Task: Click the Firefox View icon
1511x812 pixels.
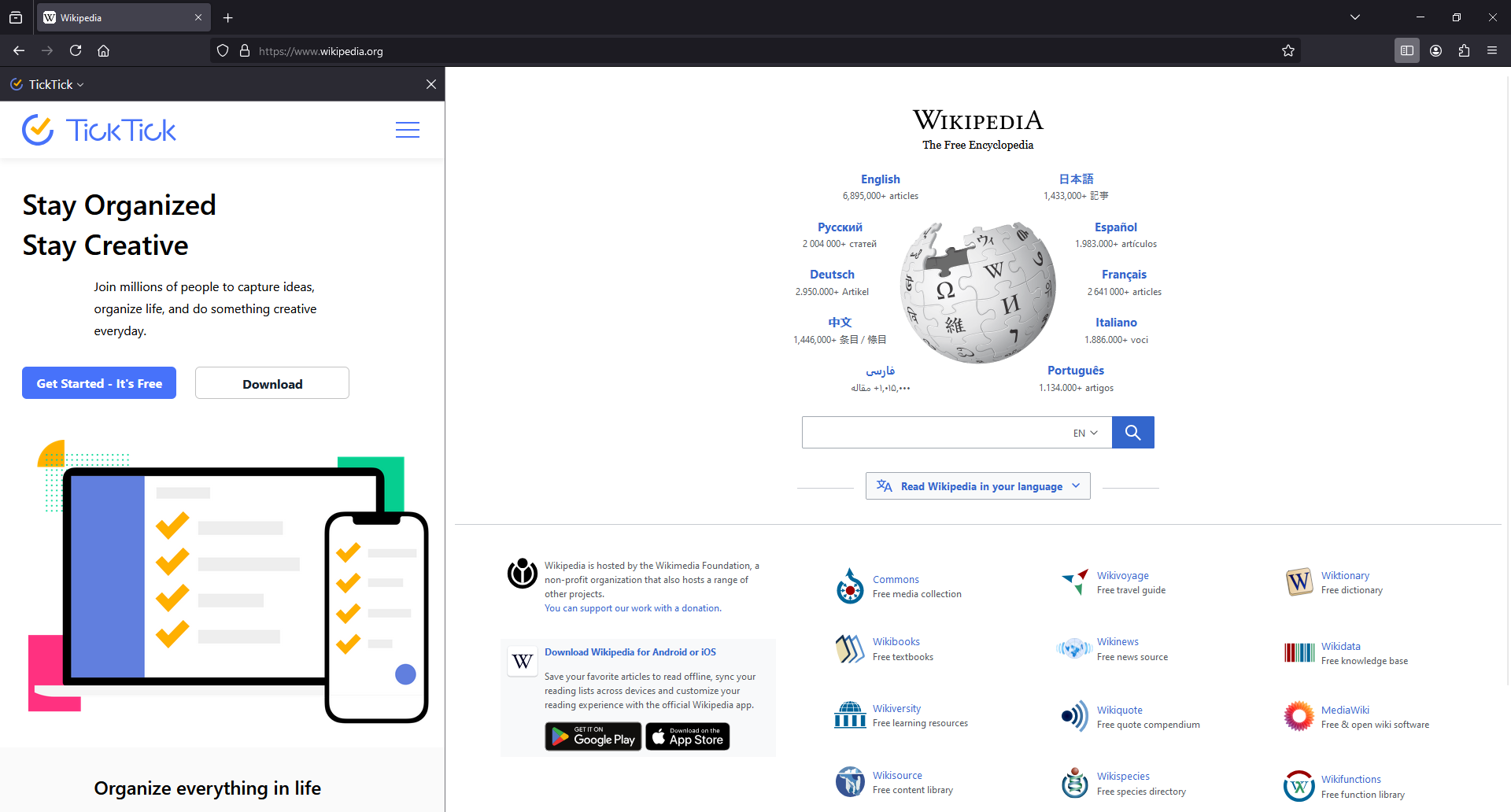Action: 16,17
